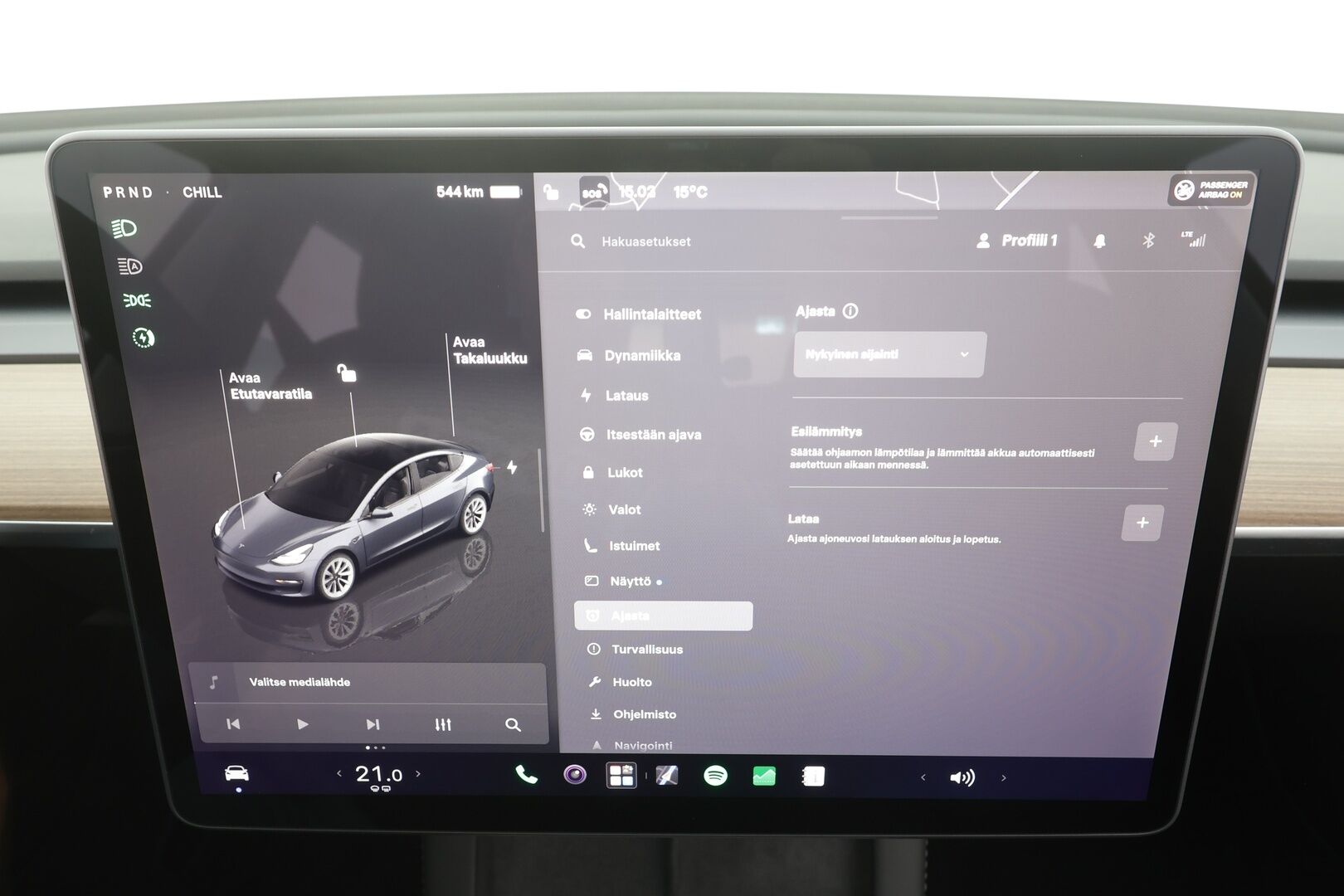Image resolution: width=1344 pixels, height=896 pixels.
Task: Tap the charge port lightning bolt icon
Action: [x=512, y=467]
